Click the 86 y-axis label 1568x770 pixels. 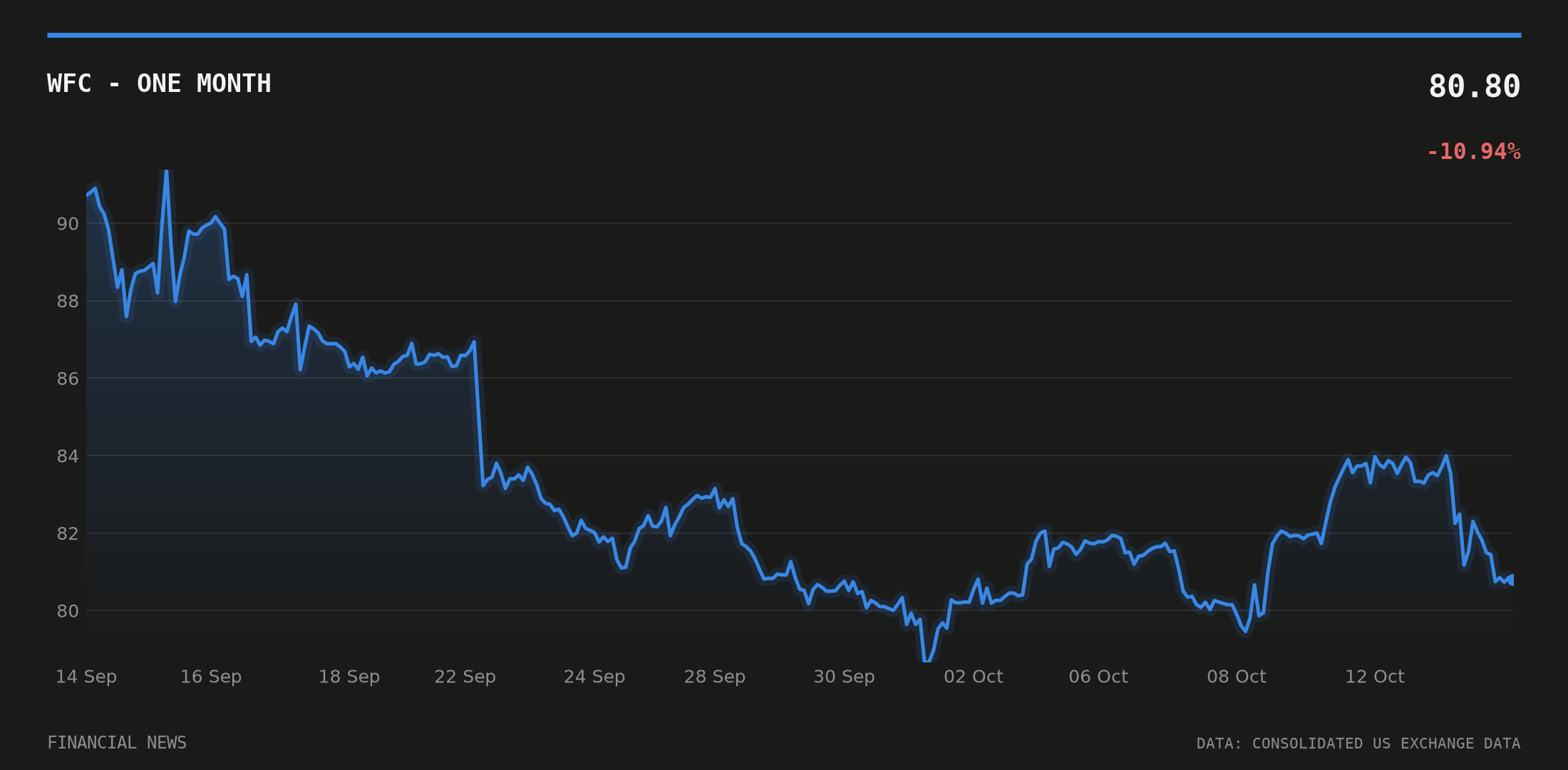(x=68, y=379)
